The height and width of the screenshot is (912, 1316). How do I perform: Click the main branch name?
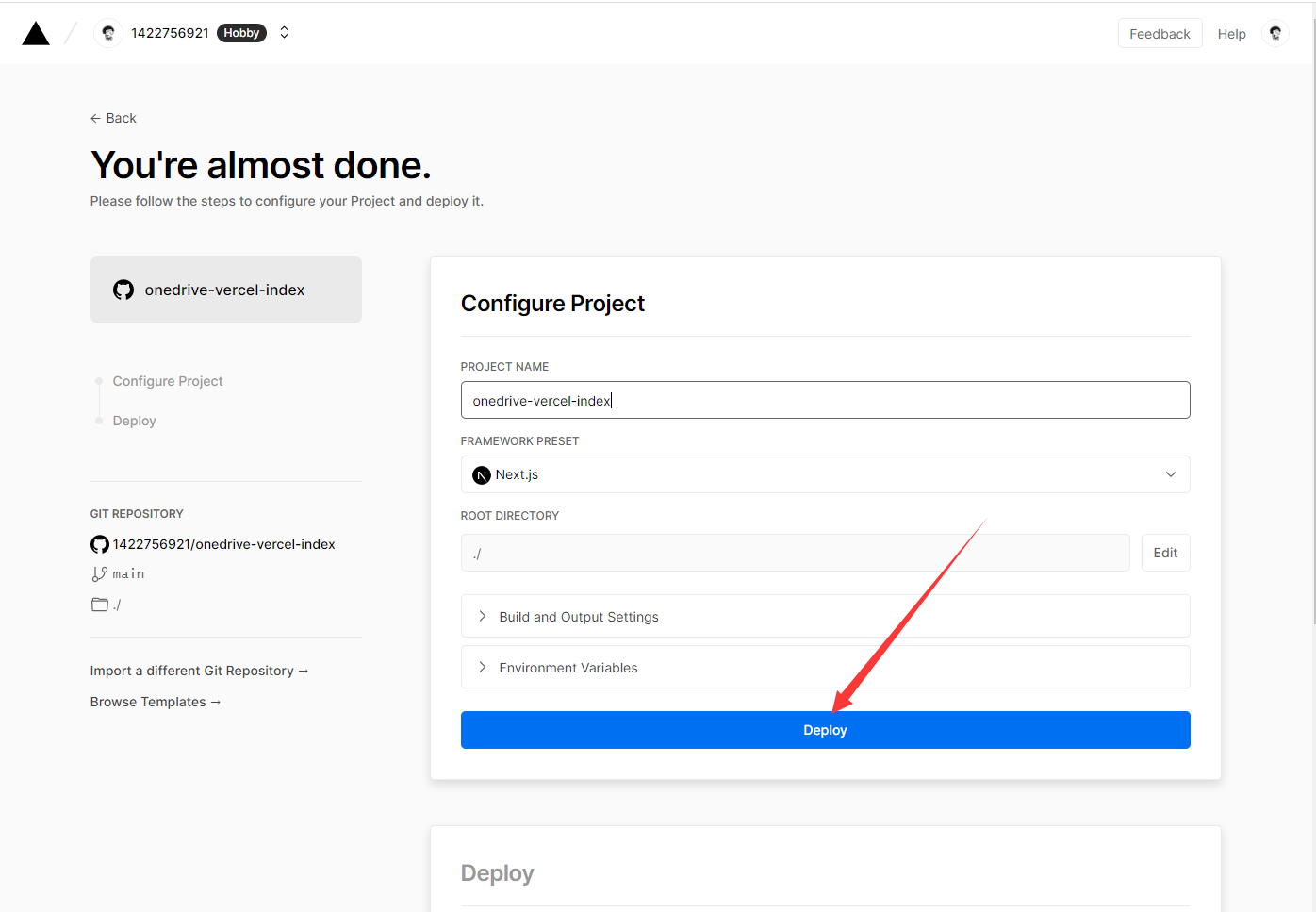click(128, 573)
